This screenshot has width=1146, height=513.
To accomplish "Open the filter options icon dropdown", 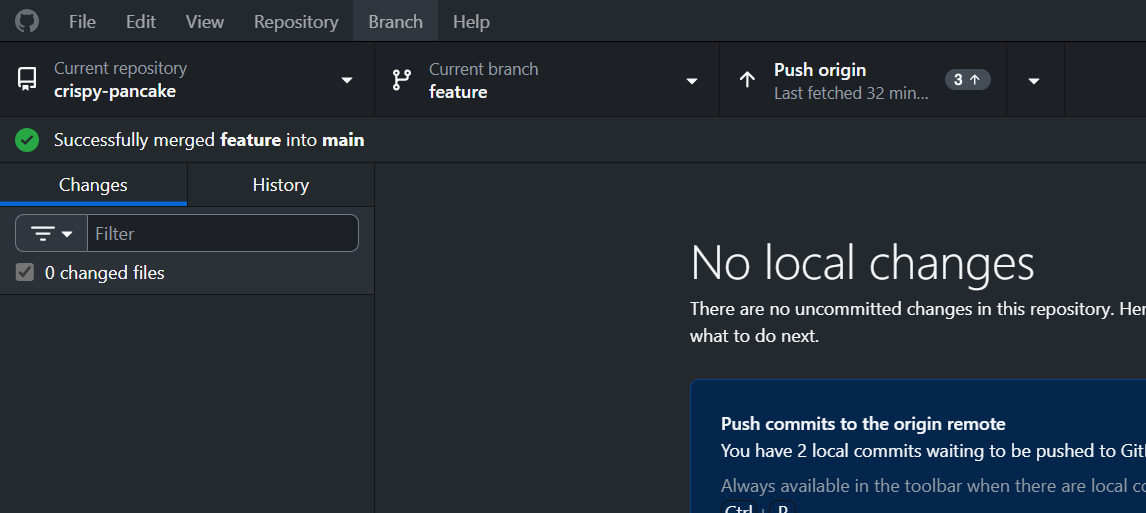I will point(51,233).
